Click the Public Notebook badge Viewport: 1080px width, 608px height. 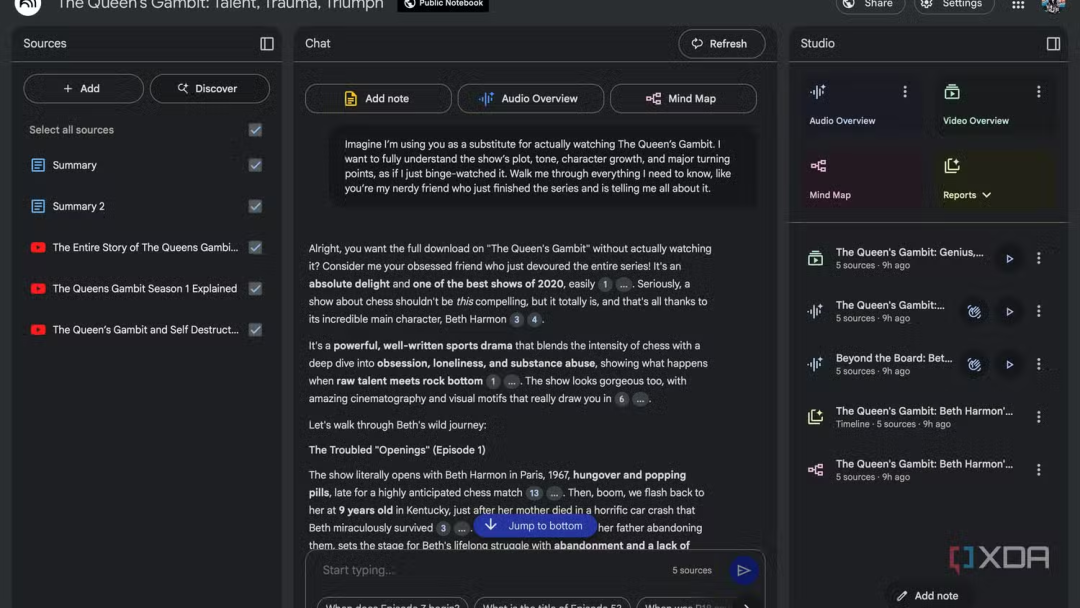(x=443, y=5)
